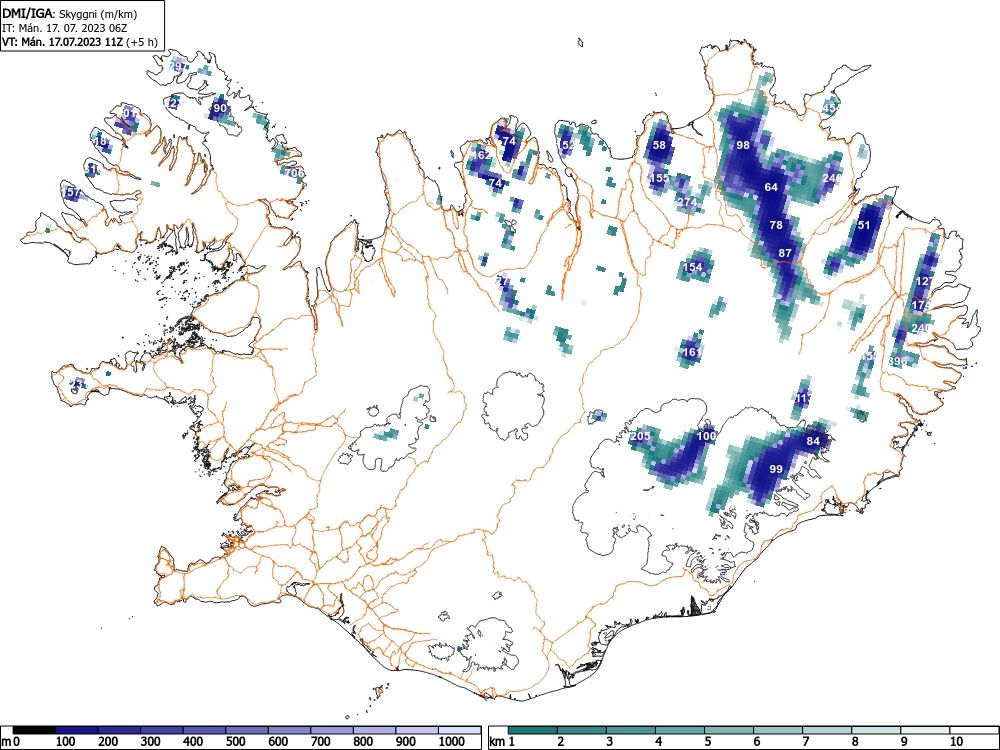
Task: Click the 1000 label on metre scale
Action: click(x=452, y=742)
